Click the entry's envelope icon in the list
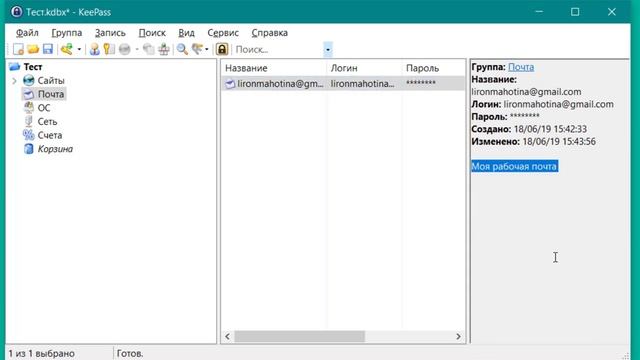 pos(230,84)
